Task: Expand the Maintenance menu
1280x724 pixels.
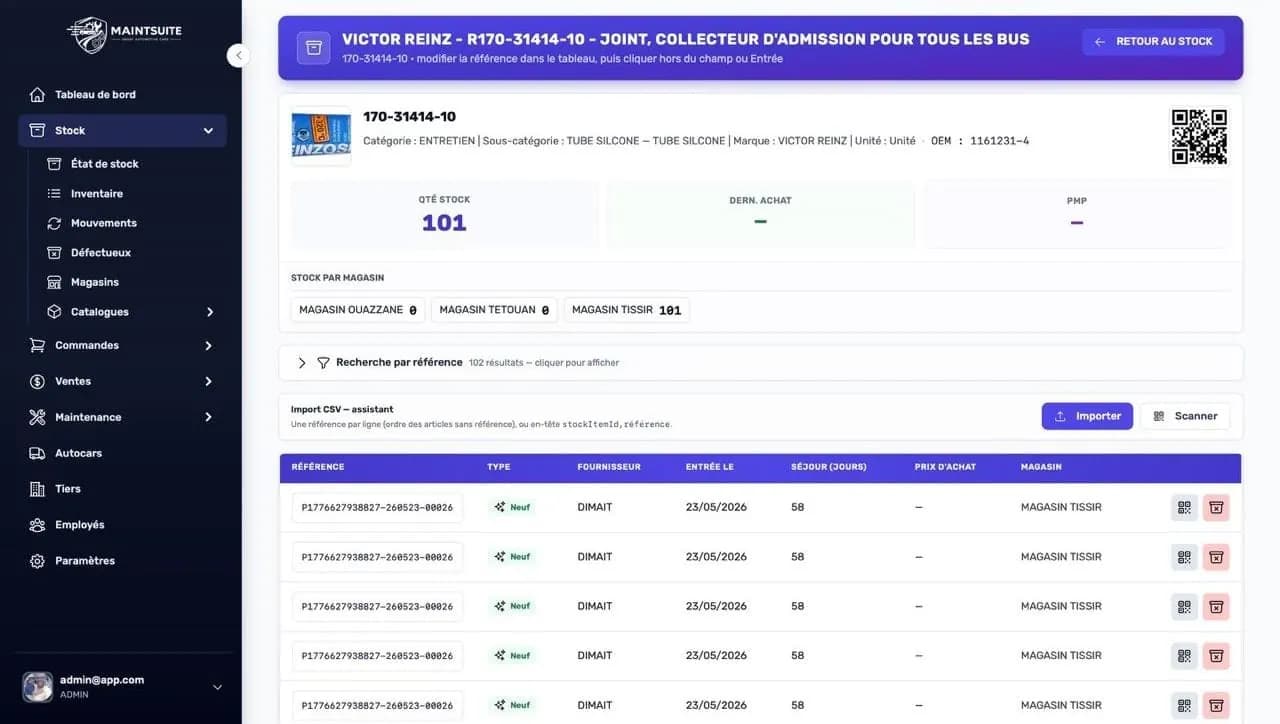Action: coord(208,418)
